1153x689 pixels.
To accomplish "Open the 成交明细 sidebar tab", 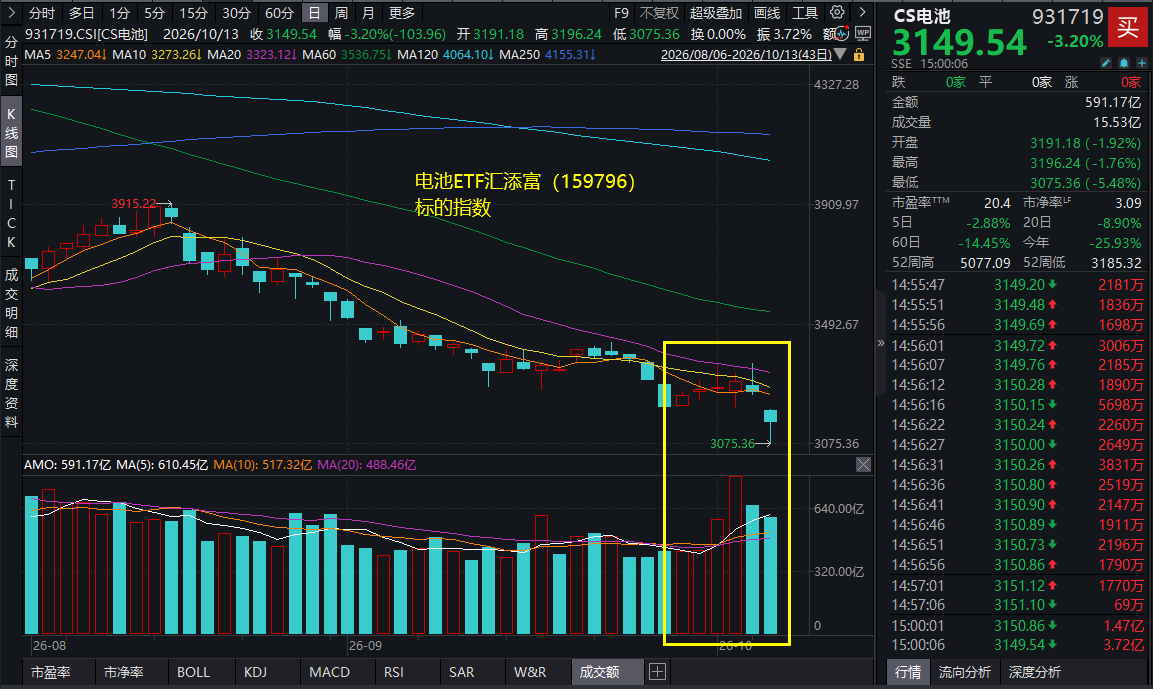I will click(11, 304).
